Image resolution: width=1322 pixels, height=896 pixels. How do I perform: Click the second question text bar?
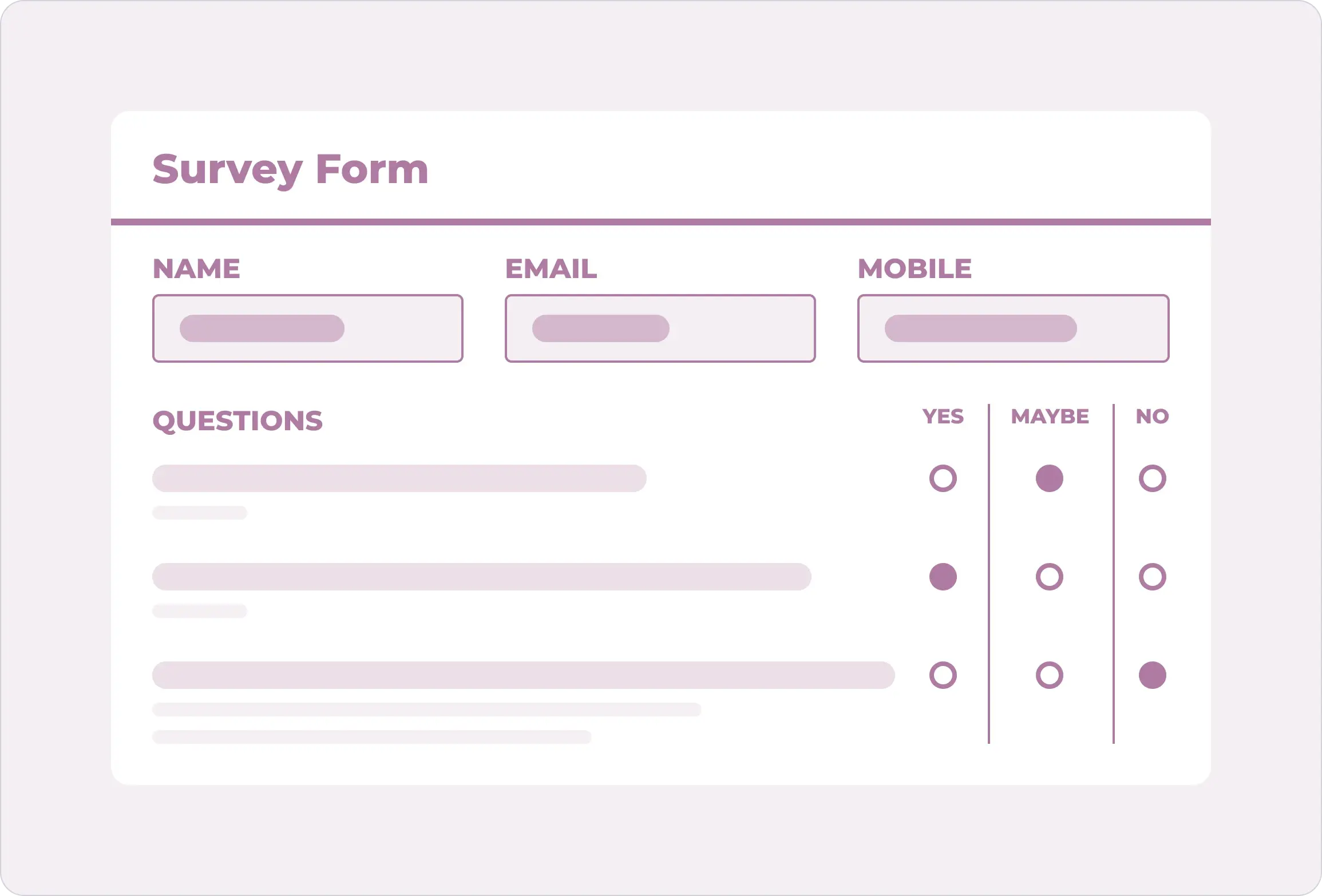tap(482, 577)
